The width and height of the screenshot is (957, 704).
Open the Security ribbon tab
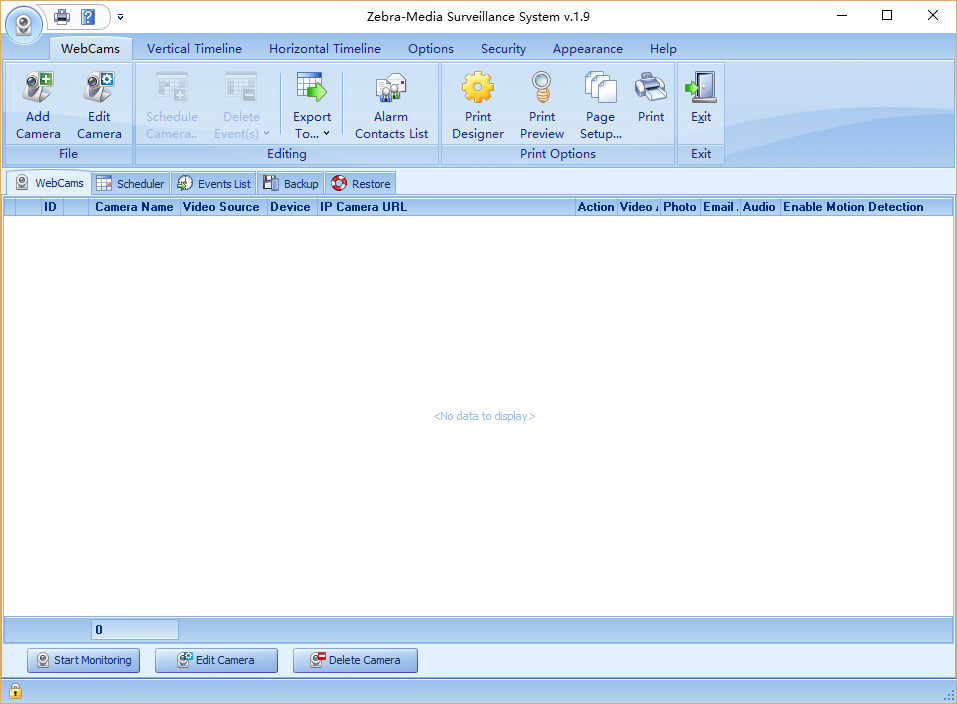[x=503, y=48]
